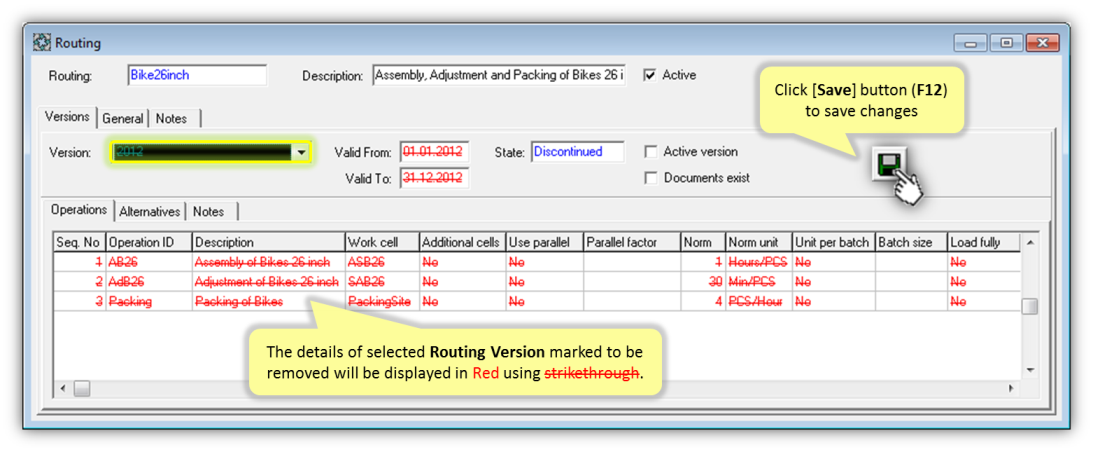Image resolution: width=1093 pixels, height=452 pixels.
Task: Click the Valid From date field
Action: 434,152
